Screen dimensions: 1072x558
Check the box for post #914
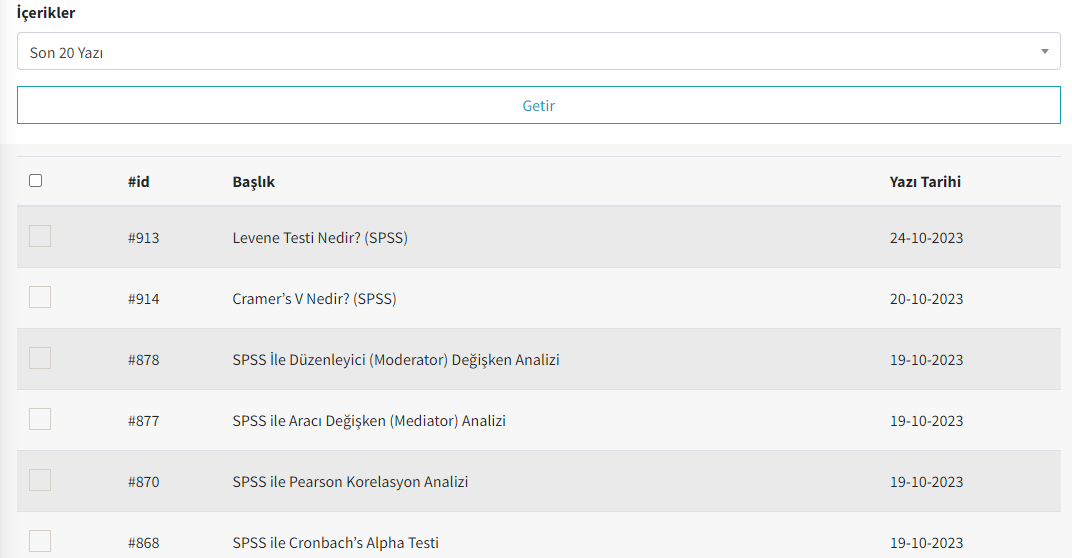(x=40, y=297)
